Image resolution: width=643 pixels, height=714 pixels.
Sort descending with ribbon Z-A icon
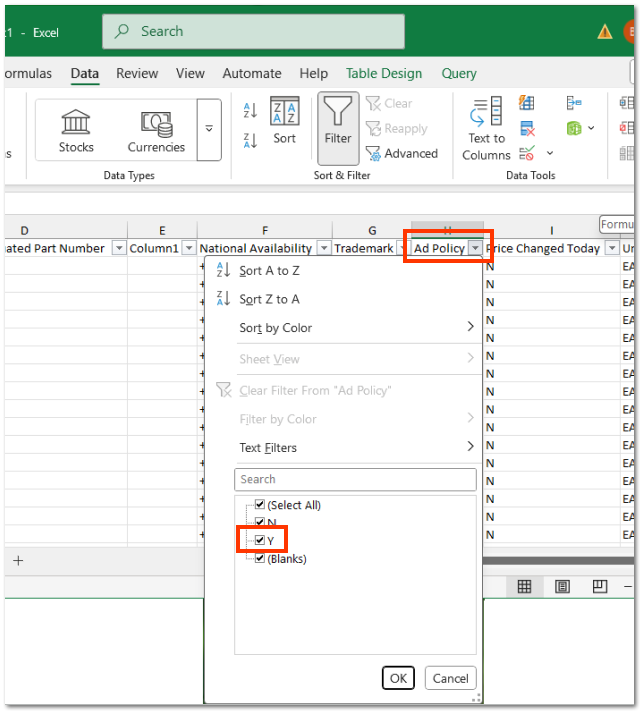click(250, 140)
